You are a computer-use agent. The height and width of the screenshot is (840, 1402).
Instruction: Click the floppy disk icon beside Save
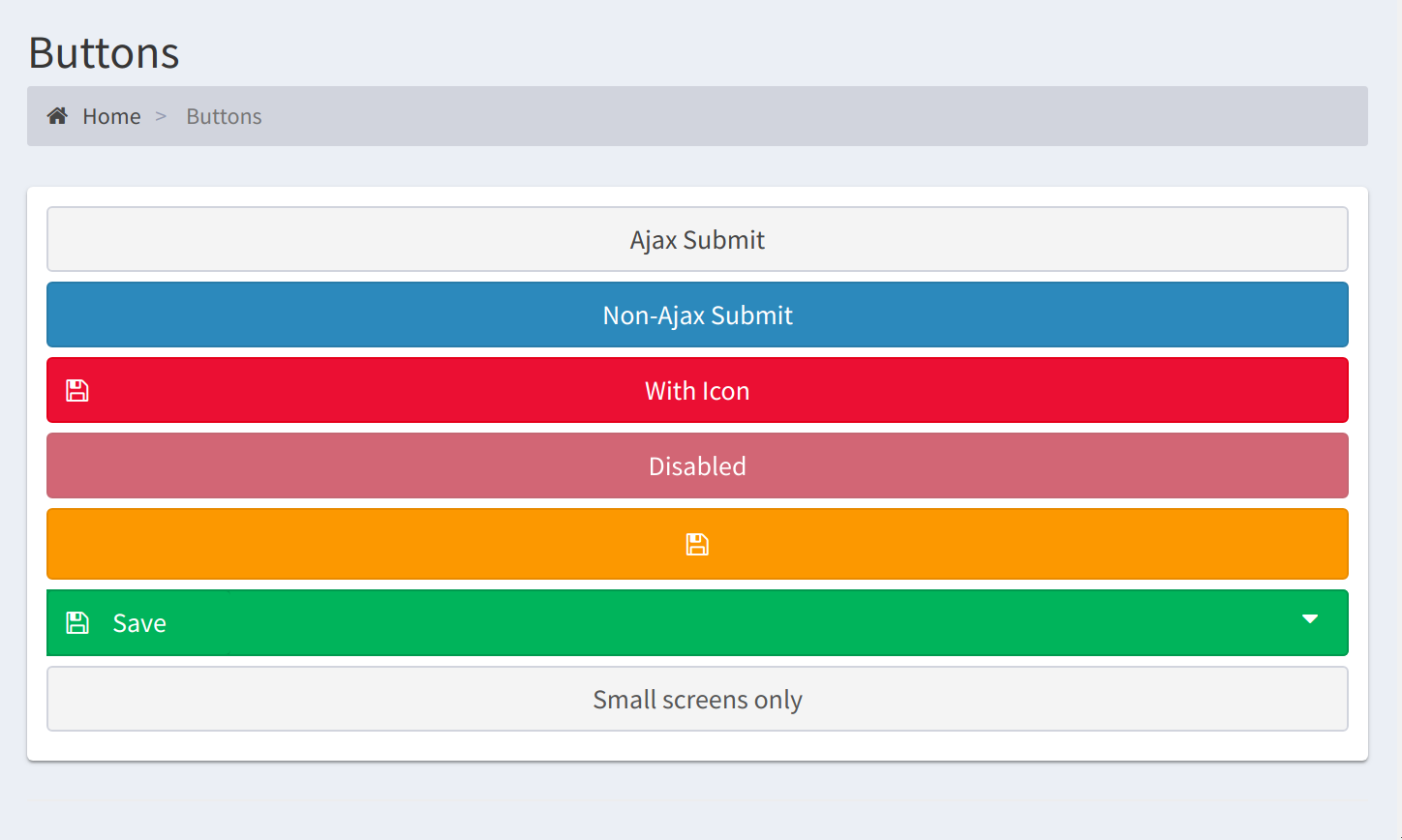coord(77,622)
